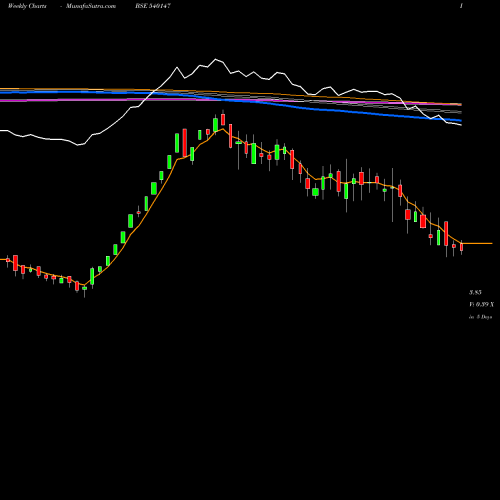Click the "in 5 Days" text
The width and height of the screenshot is (500, 500).
coord(480,317)
